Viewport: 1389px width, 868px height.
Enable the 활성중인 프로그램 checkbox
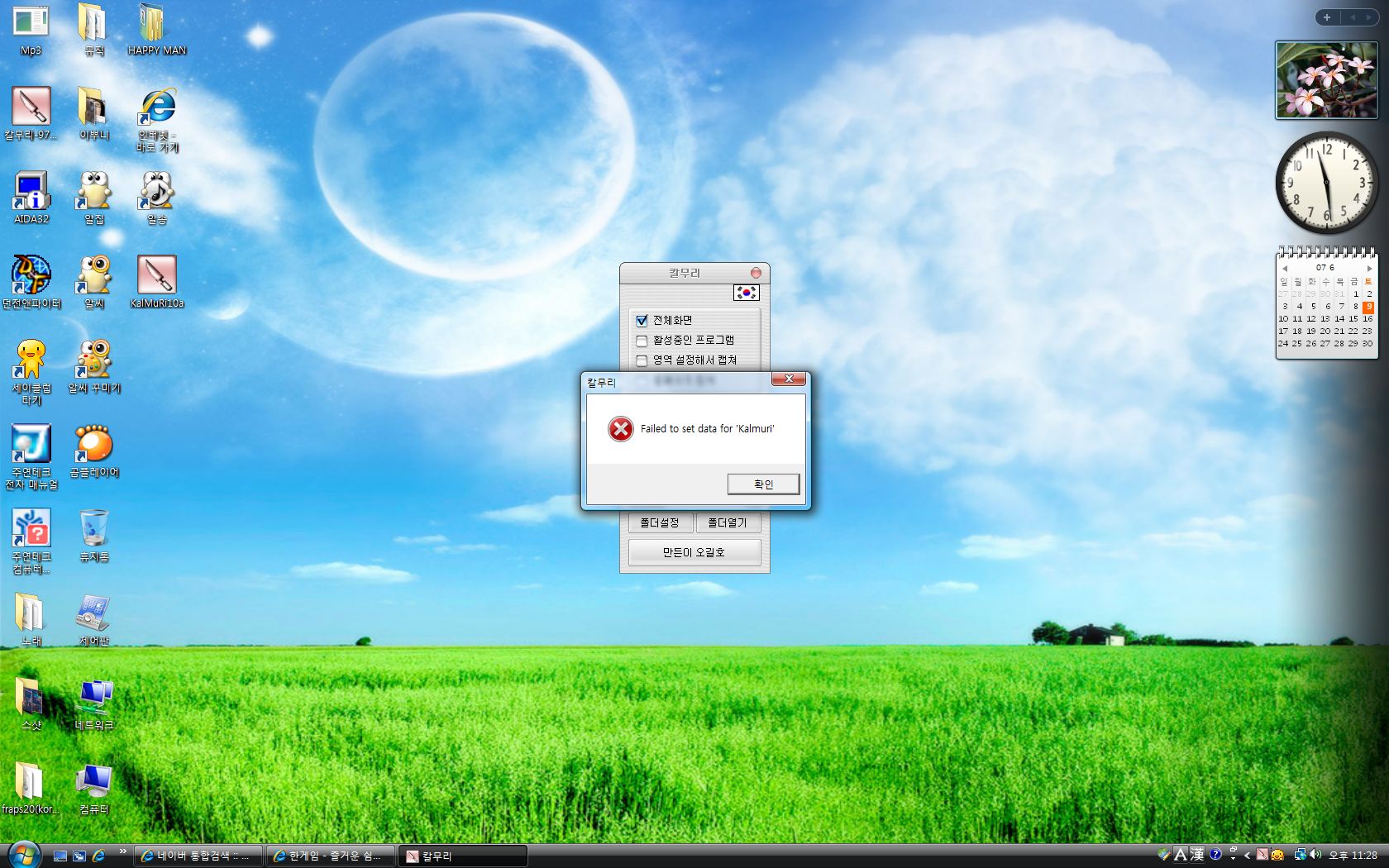coord(642,341)
